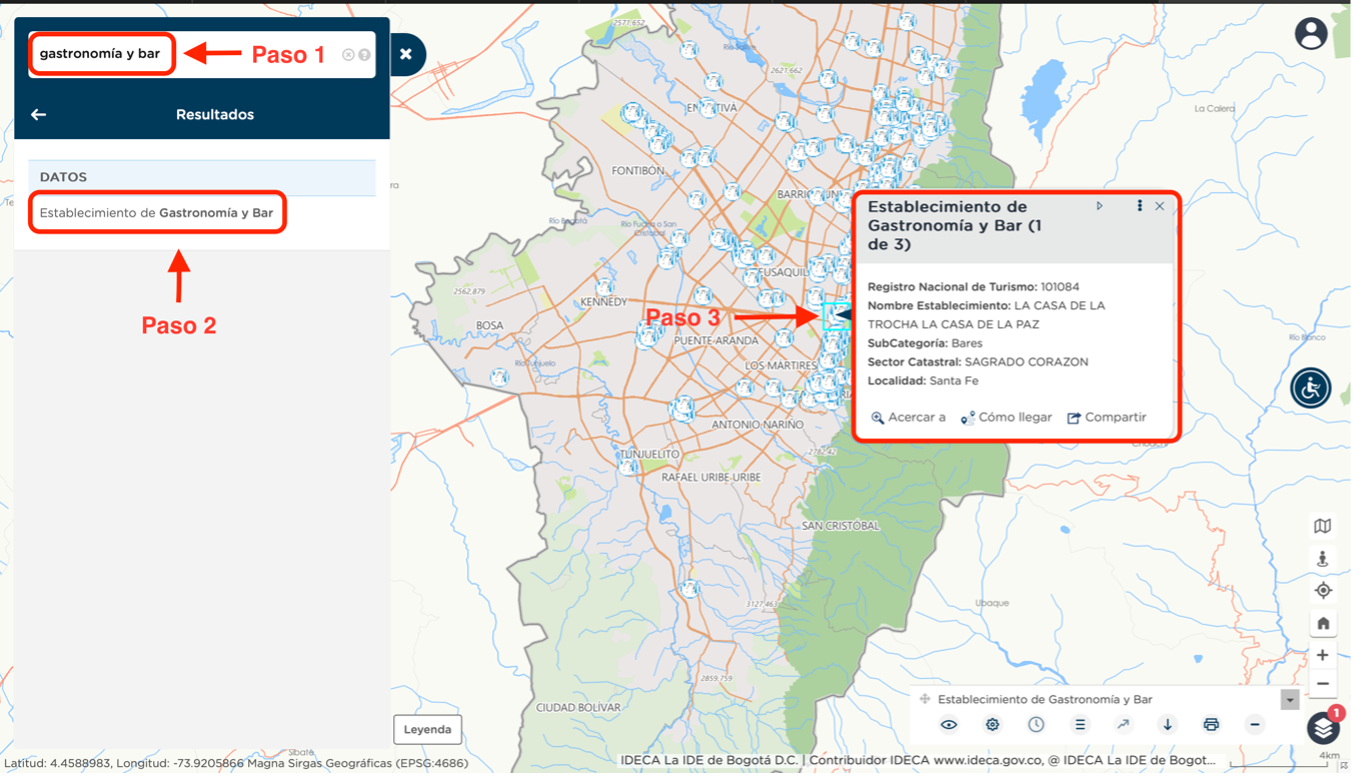Expand the layer selector dropdown arrow
The height and width of the screenshot is (776, 1353).
[1290, 700]
